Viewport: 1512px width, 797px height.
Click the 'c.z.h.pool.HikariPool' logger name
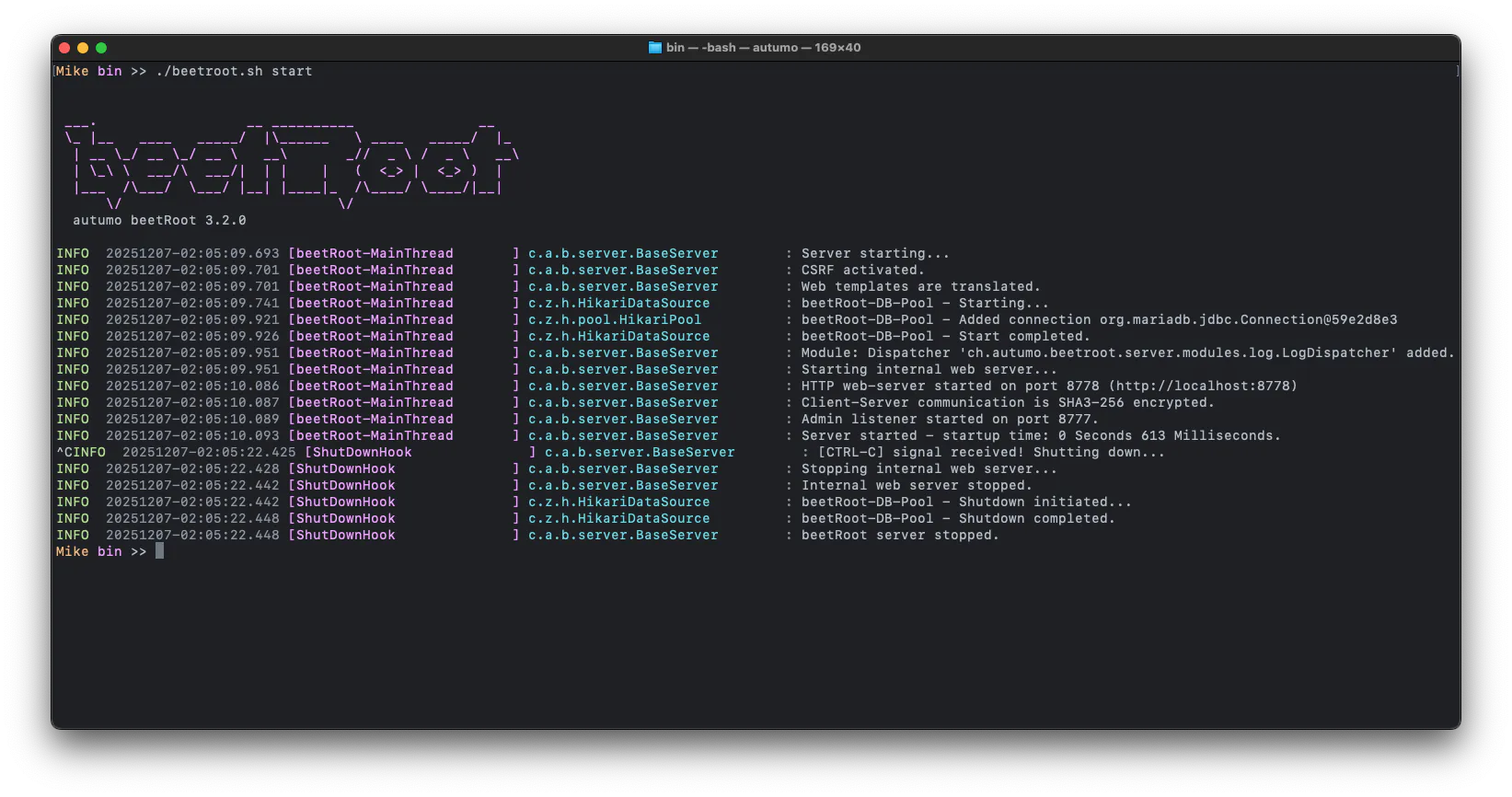tap(615, 319)
